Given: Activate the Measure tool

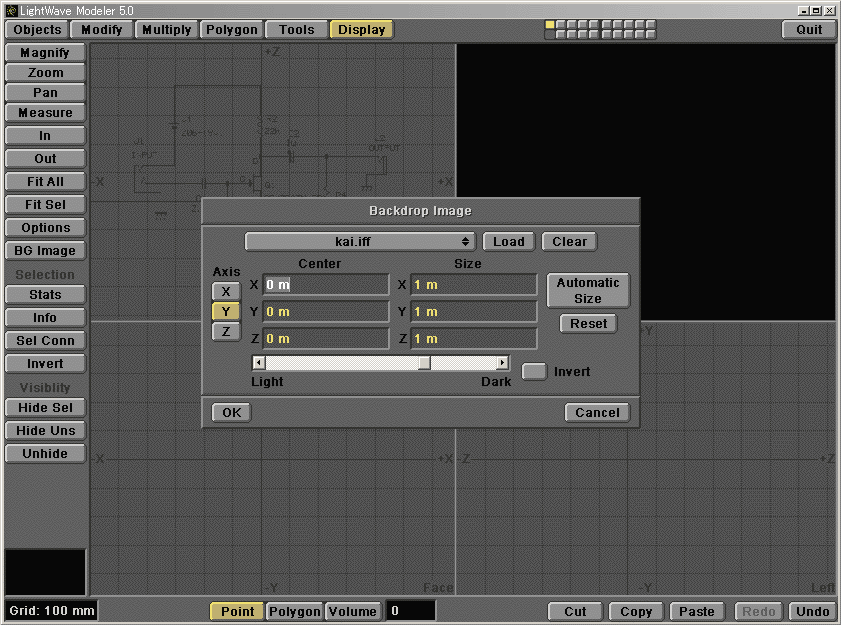Looking at the screenshot, I should [44, 112].
